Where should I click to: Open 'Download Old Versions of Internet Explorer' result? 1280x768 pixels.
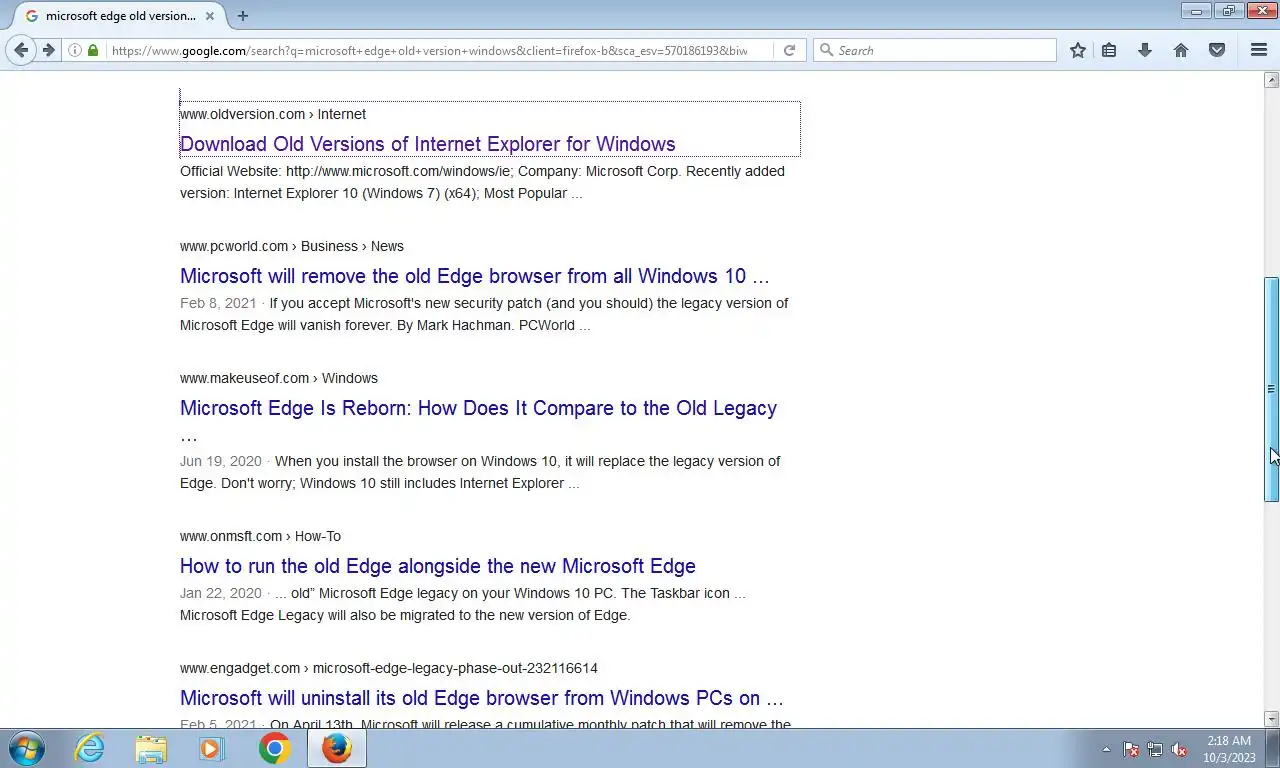click(x=428, y=144)
